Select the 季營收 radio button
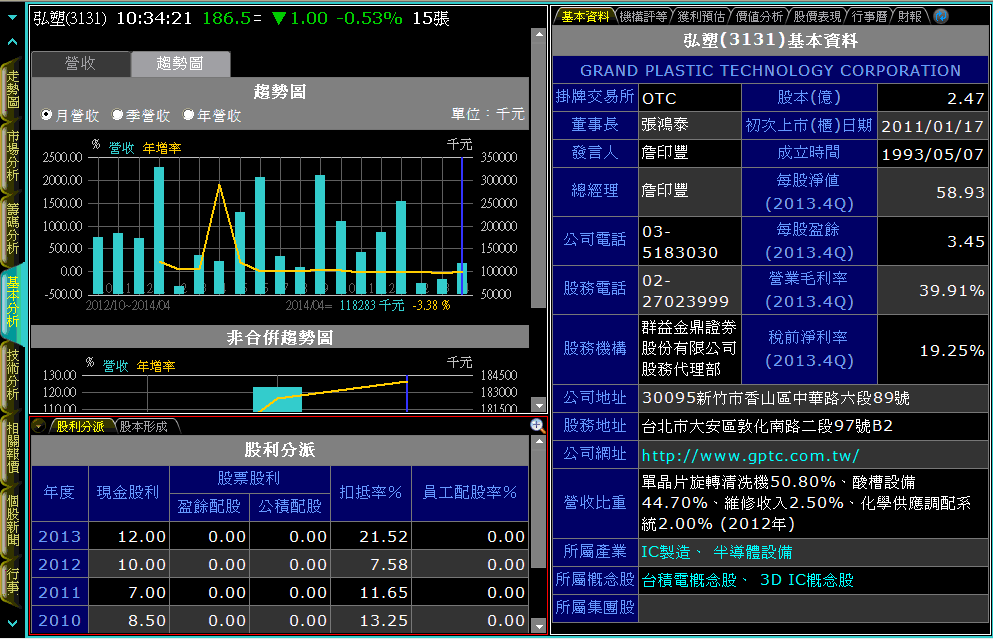Screen dimensions: 993x639 (x=117, y=115)
